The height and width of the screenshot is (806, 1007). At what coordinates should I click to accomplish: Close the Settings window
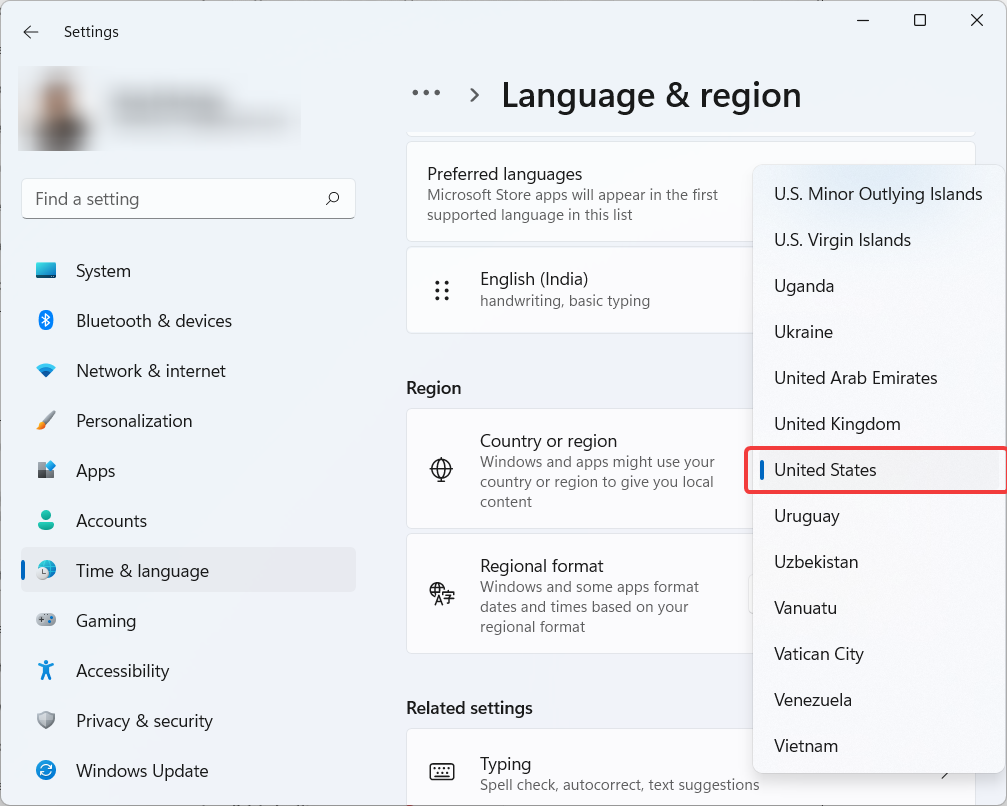(977, 21)
